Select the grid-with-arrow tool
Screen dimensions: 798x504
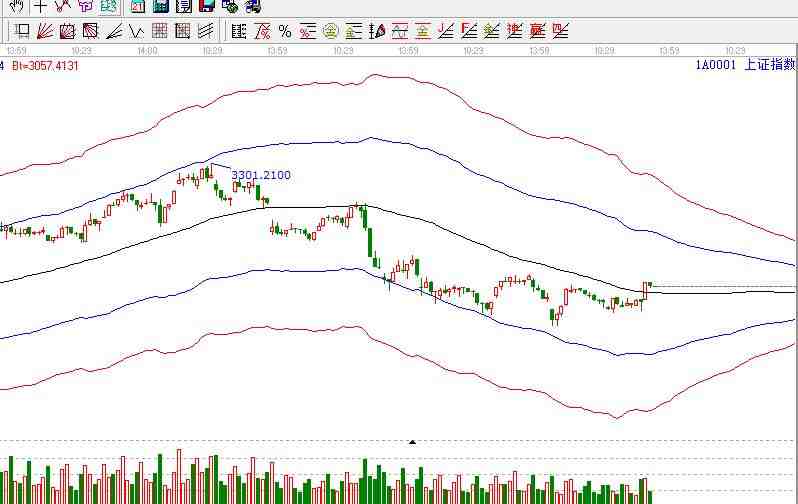182,31
